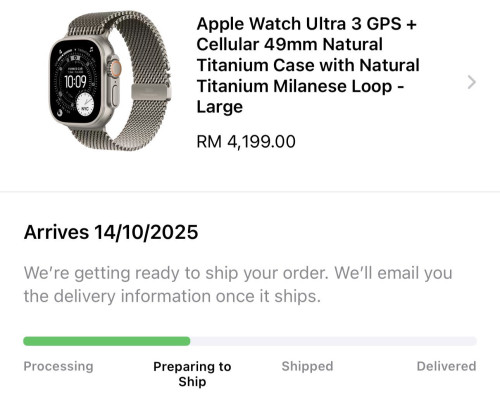This screenshot has height=411, width=500.
Task: Click the word Large in the product name
Action: pos(220,107)
